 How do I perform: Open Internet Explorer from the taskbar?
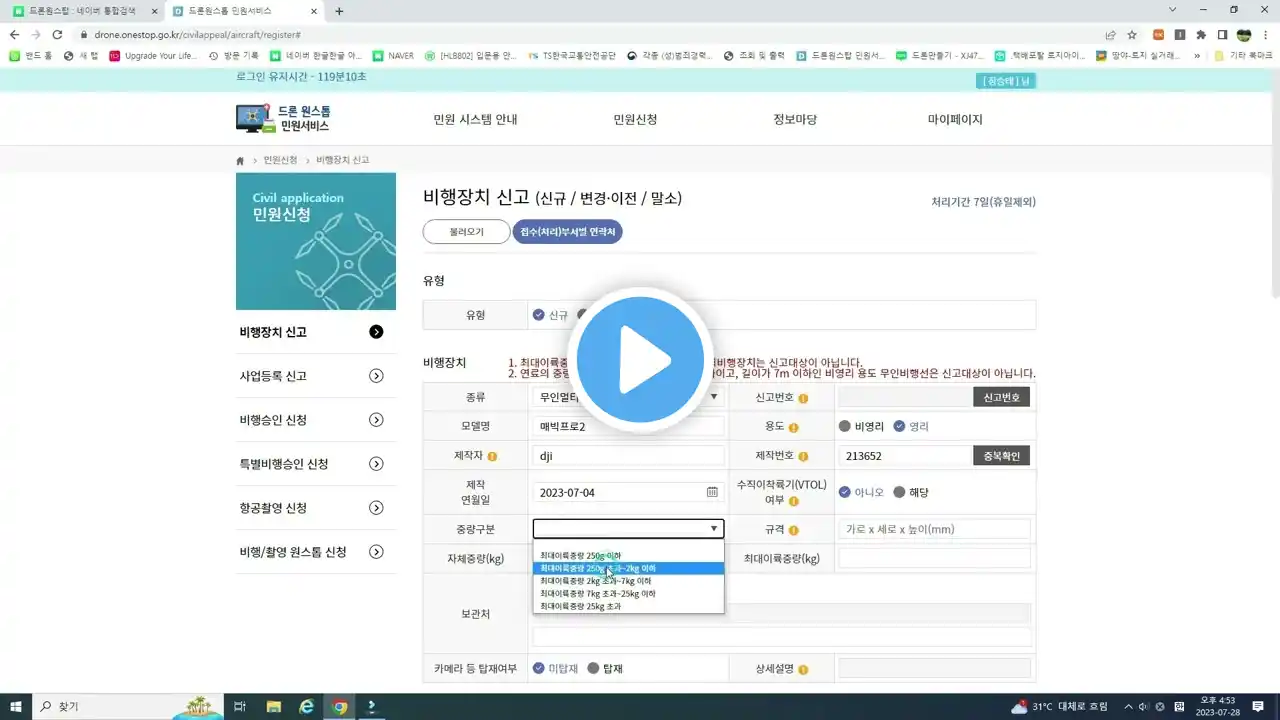click(x=307, y=707)
